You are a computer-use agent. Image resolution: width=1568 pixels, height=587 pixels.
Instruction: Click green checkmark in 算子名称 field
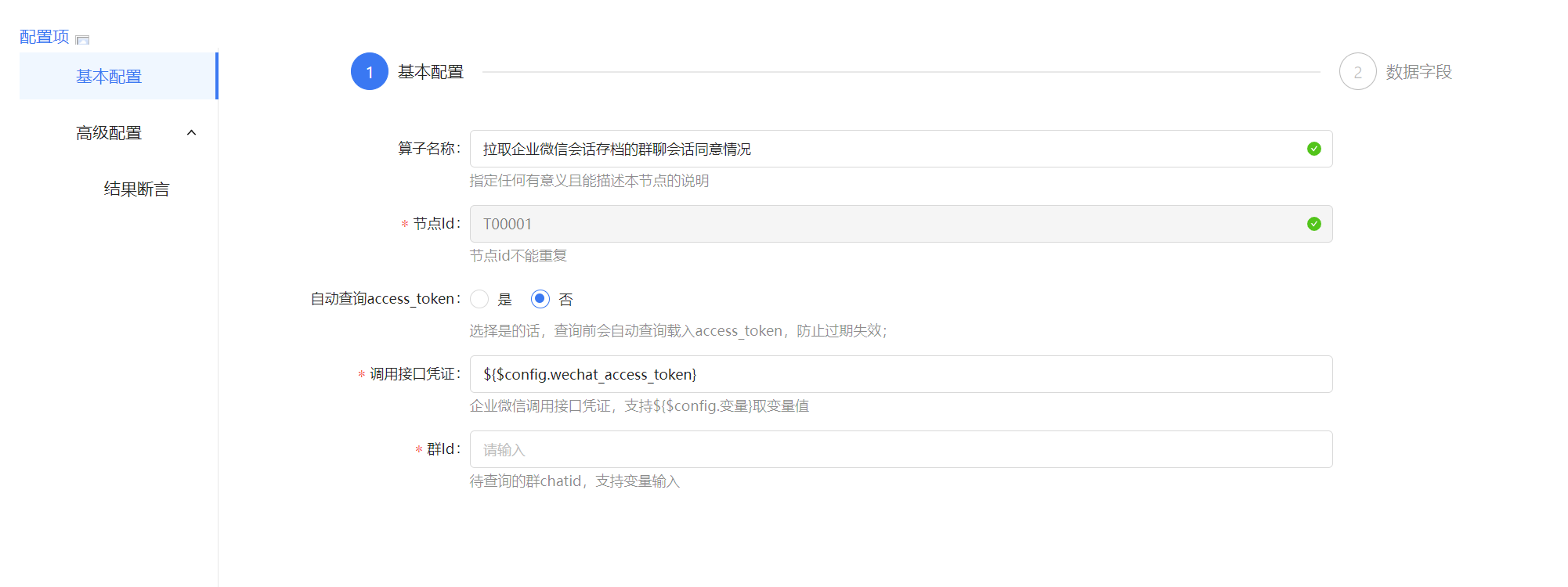1313,149
